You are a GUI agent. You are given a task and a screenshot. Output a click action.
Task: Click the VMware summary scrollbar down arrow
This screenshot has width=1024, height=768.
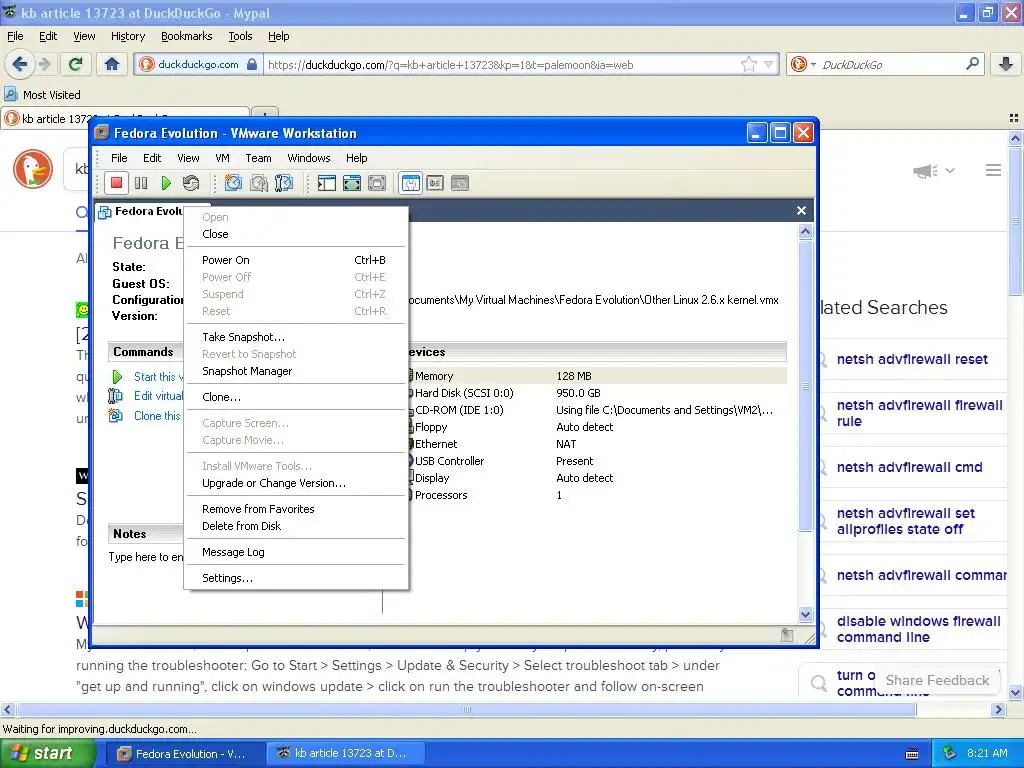[x=805, y=615]
